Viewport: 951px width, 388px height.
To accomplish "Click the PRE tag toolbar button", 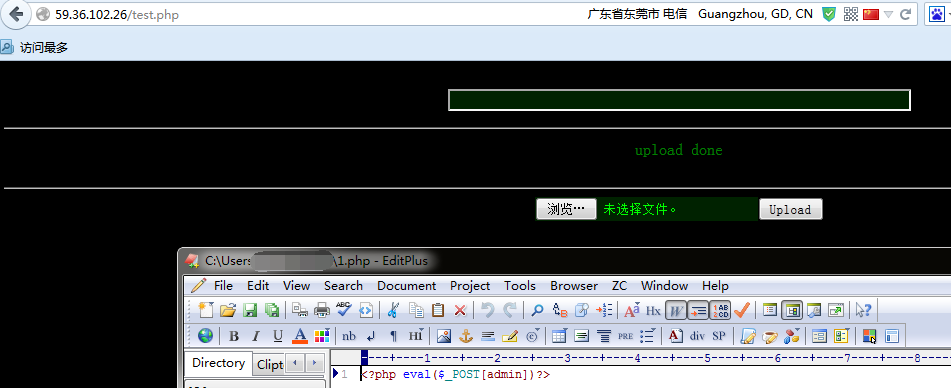I will tap(625, 335).
